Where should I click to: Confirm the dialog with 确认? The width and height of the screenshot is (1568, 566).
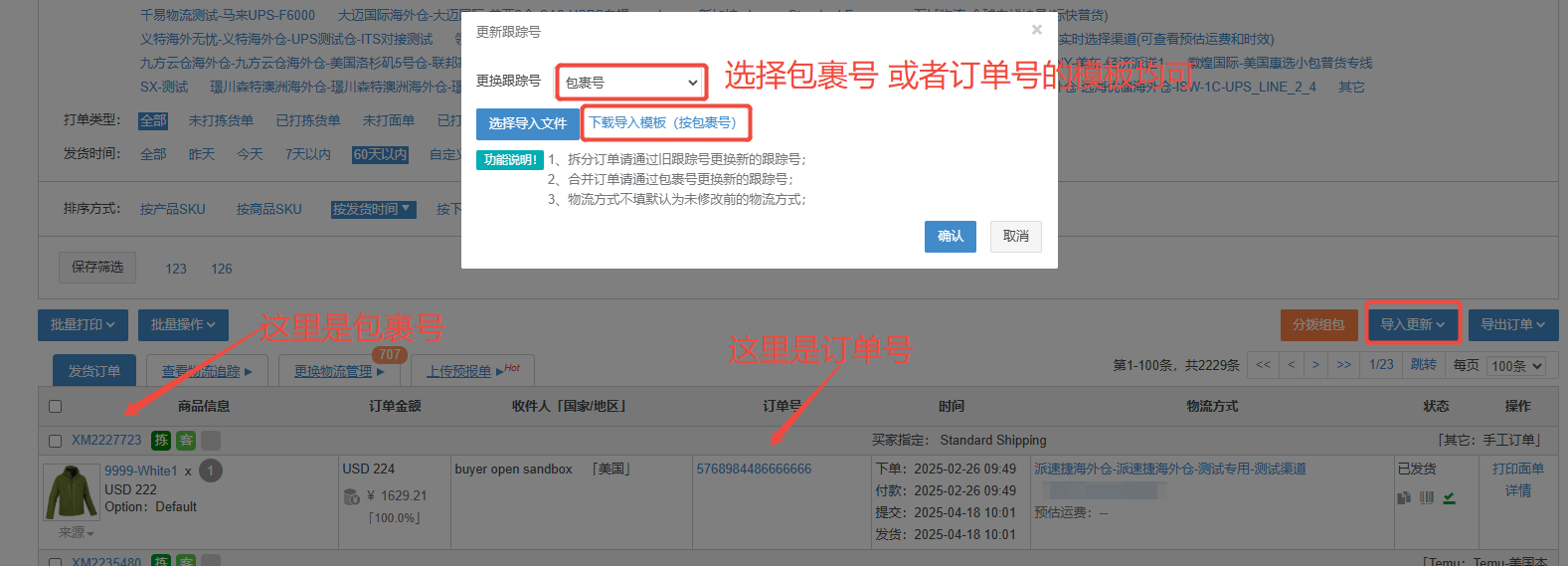click(951, 236)
